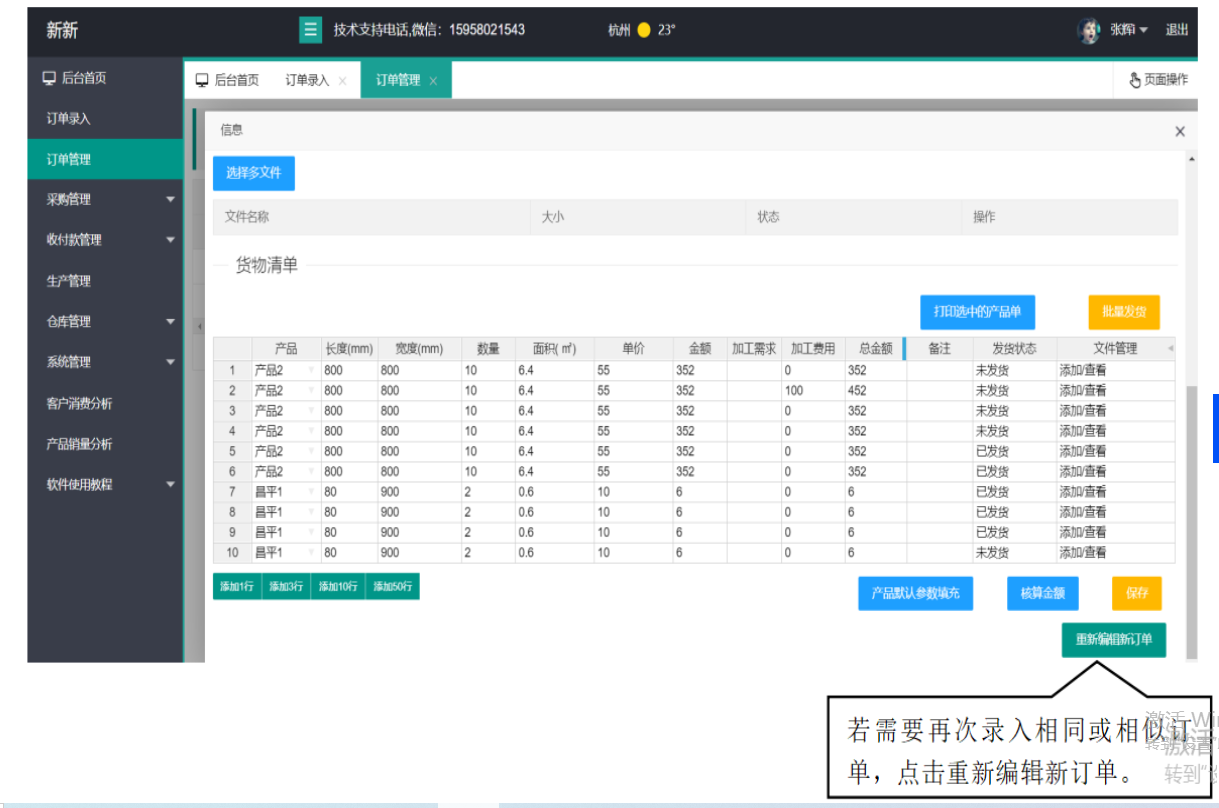The image size is (1219, 808).
Task: Click the dialog's vertical scrollbar
Action: click(x=1191, y=520)
